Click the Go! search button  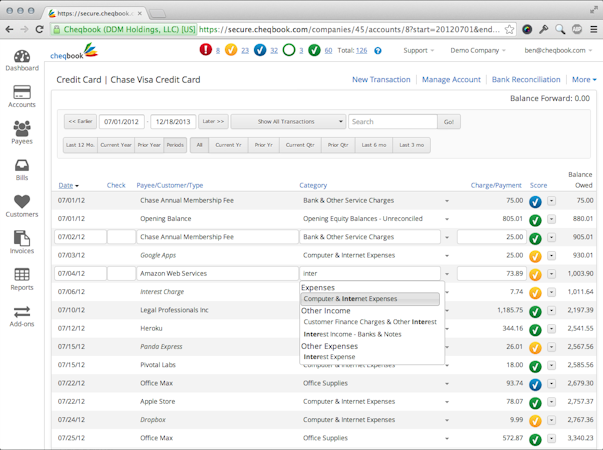449,122
